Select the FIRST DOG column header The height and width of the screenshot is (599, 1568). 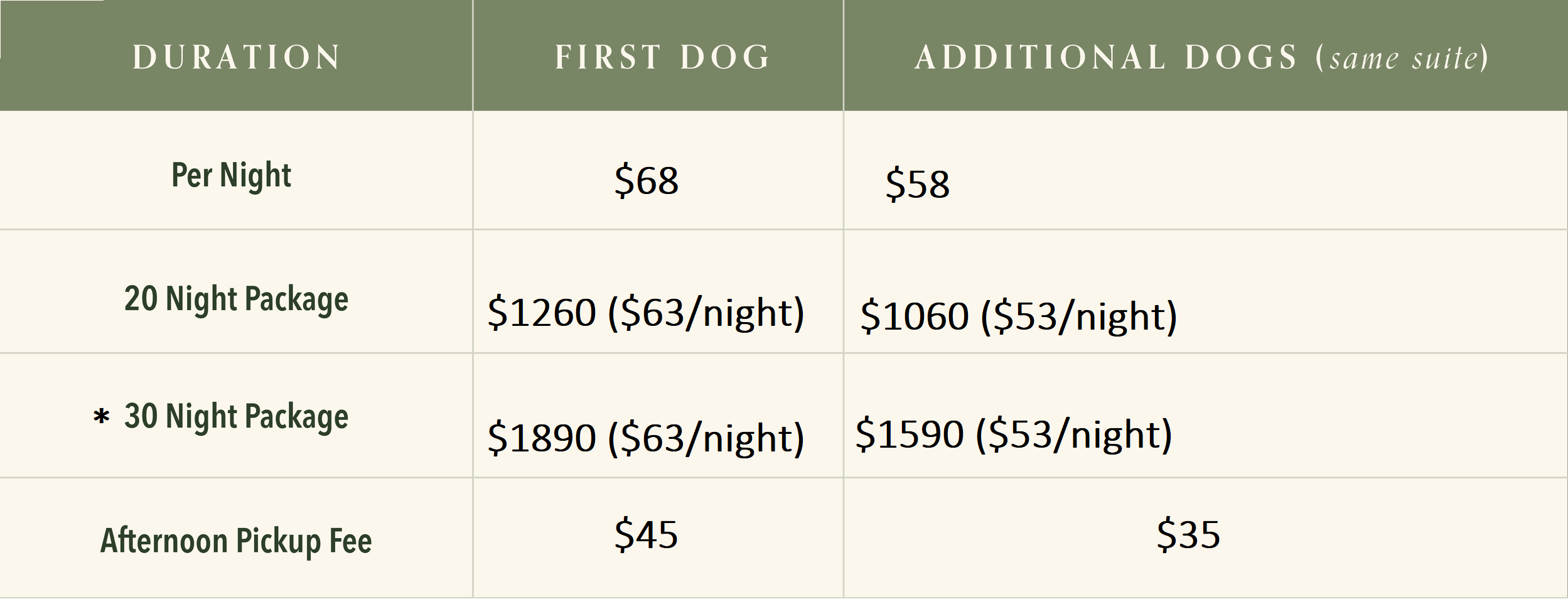click(x=663, y=57)
